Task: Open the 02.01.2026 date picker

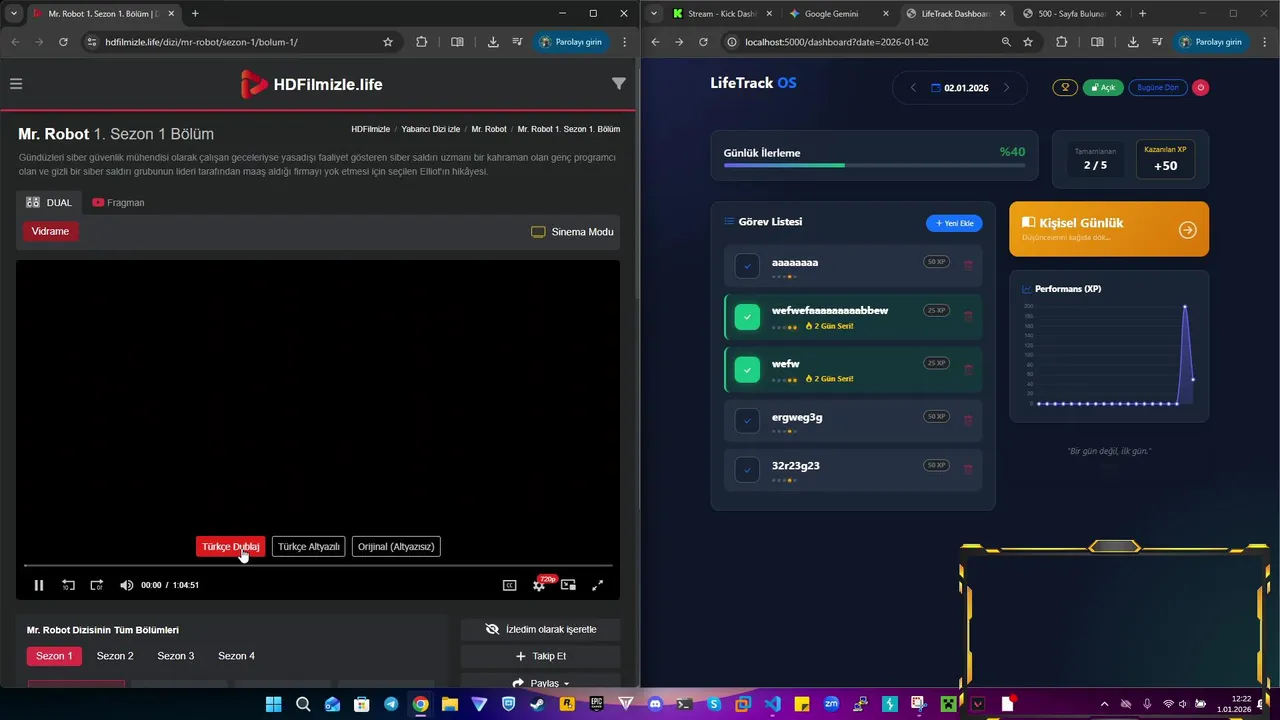Action: tap(960, 88)
